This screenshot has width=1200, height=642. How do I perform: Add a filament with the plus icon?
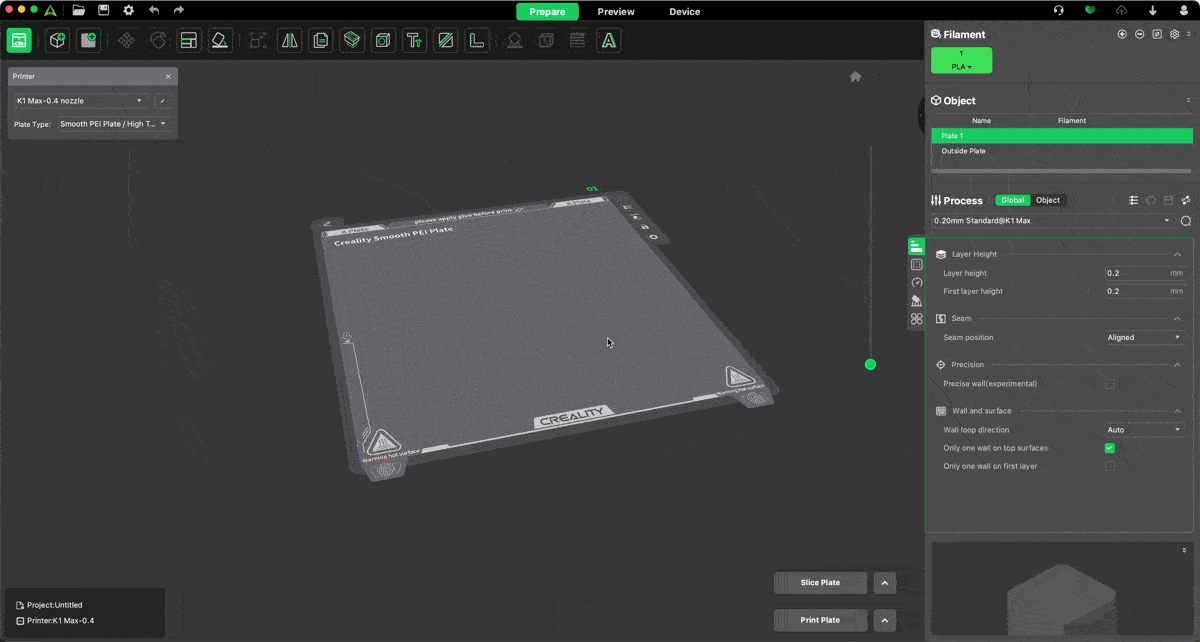pos(1122,34)
